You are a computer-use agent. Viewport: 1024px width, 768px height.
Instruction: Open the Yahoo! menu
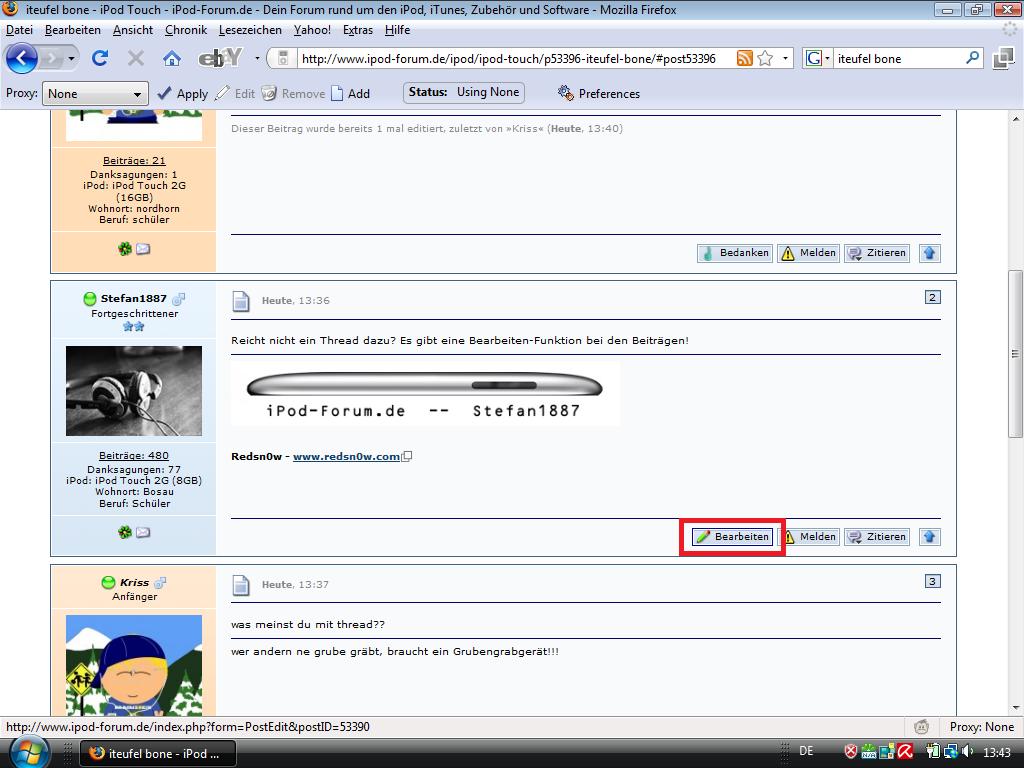[x=312, y=30]
